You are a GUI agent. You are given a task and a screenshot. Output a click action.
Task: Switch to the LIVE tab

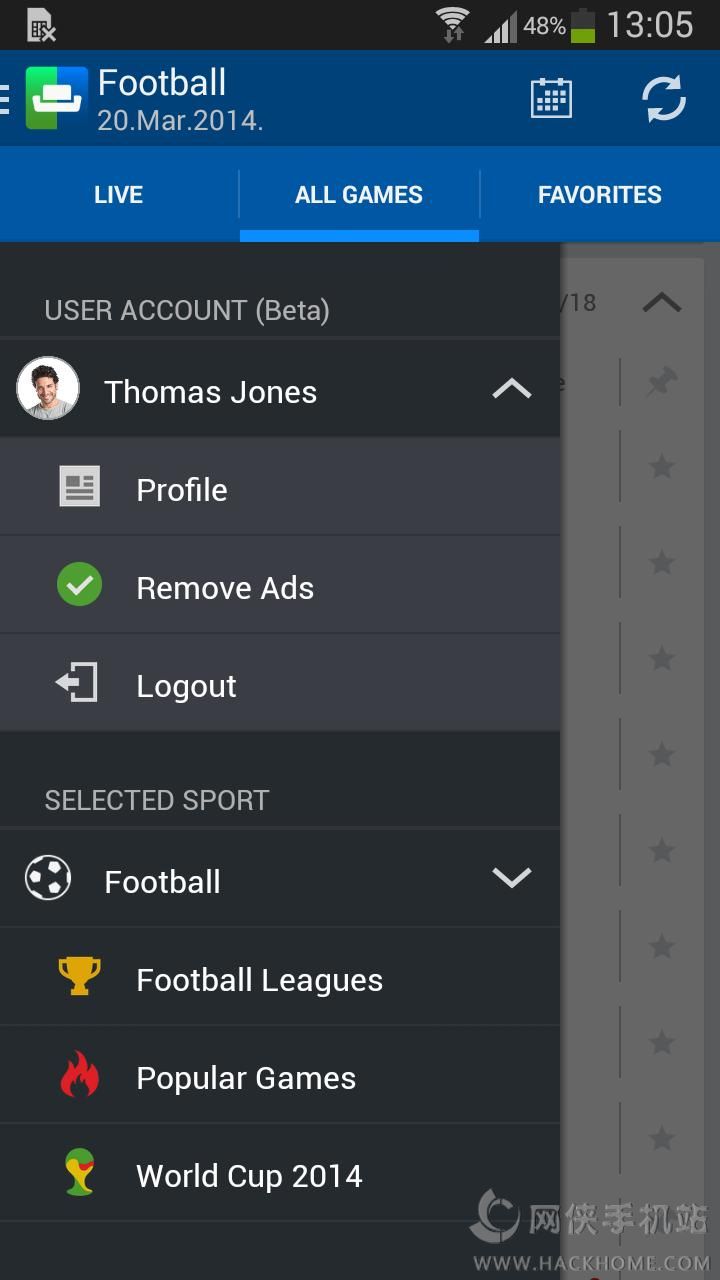[x=118, y=195]
